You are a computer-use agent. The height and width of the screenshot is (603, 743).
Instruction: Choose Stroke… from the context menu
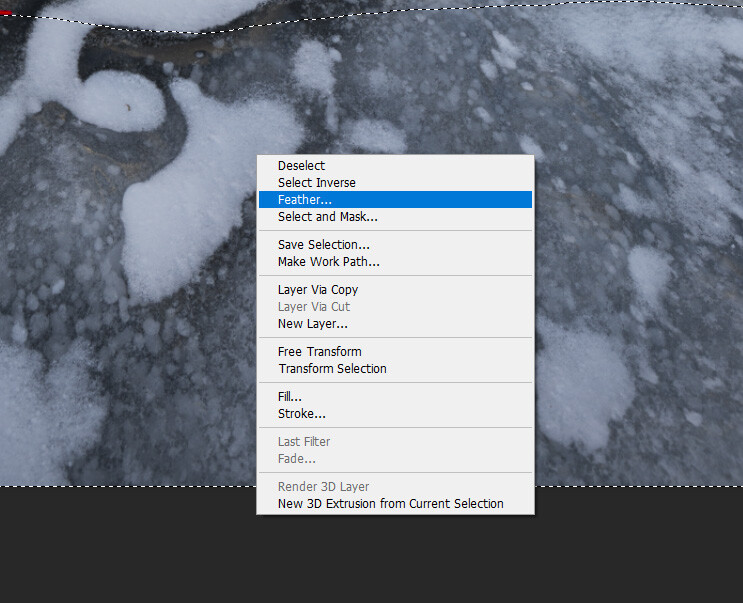point(395,414)
